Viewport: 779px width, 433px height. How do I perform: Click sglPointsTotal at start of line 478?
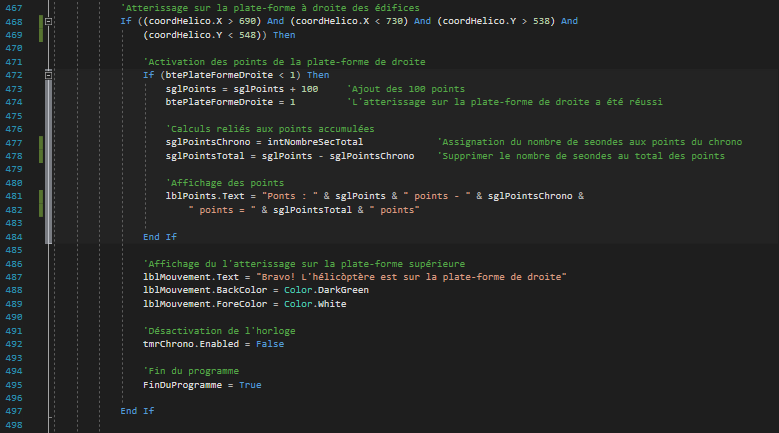205,156
